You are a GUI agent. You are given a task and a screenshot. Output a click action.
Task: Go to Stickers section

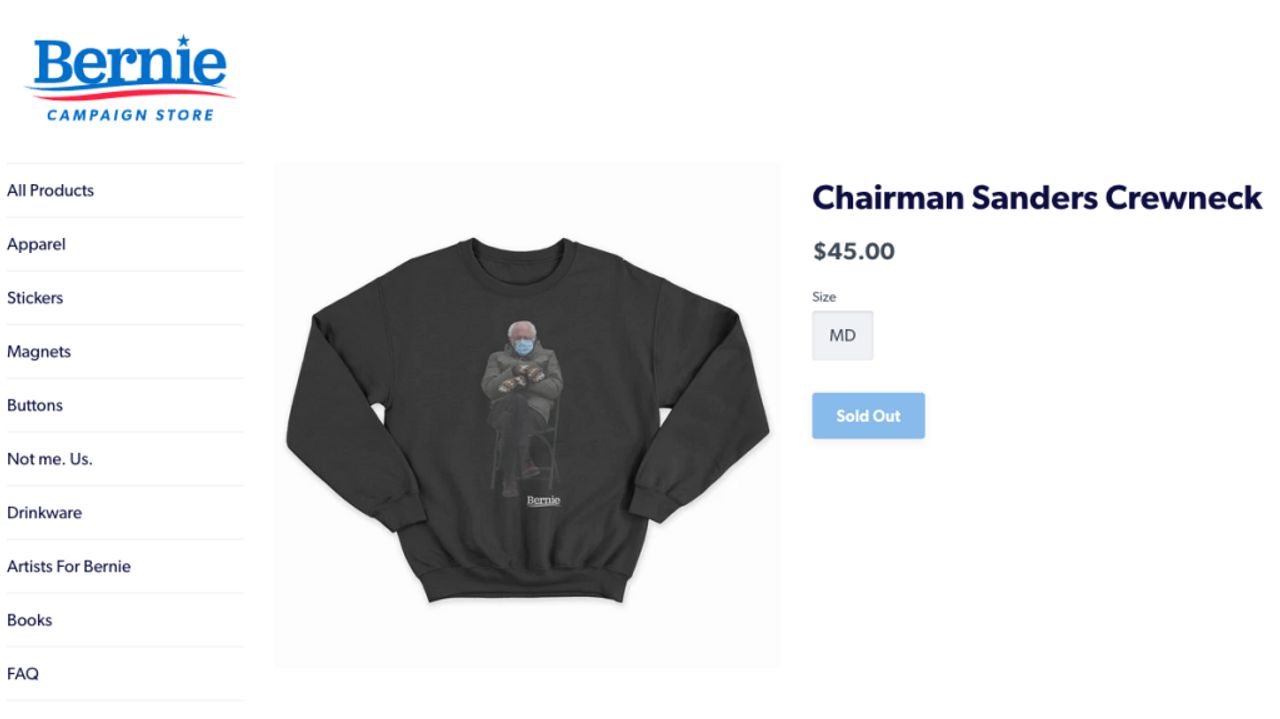click(35, 298)
